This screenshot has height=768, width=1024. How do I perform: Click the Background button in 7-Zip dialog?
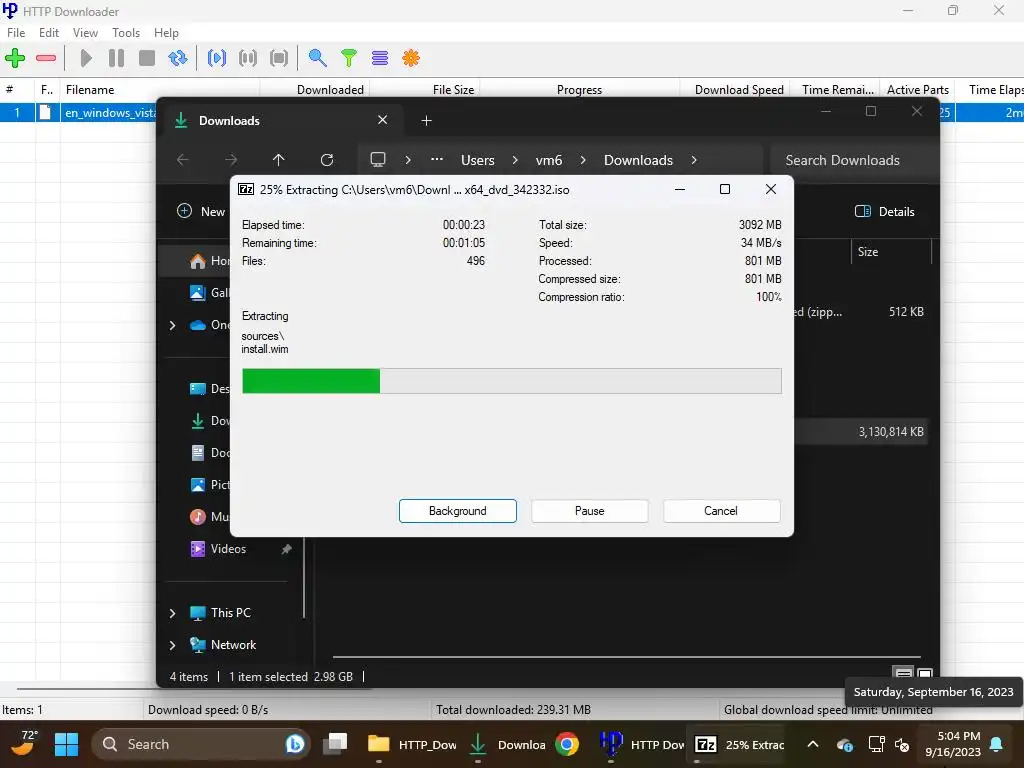click(x=457, y=511)
